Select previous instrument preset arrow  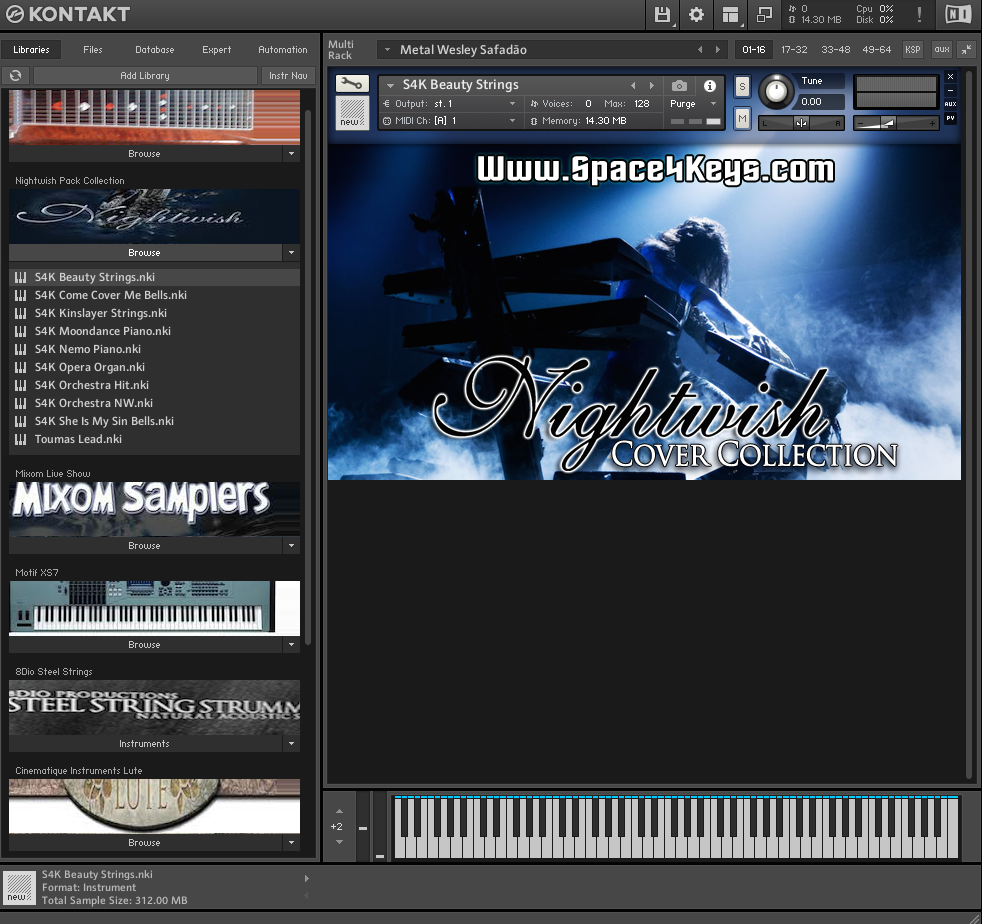point(633,85)
